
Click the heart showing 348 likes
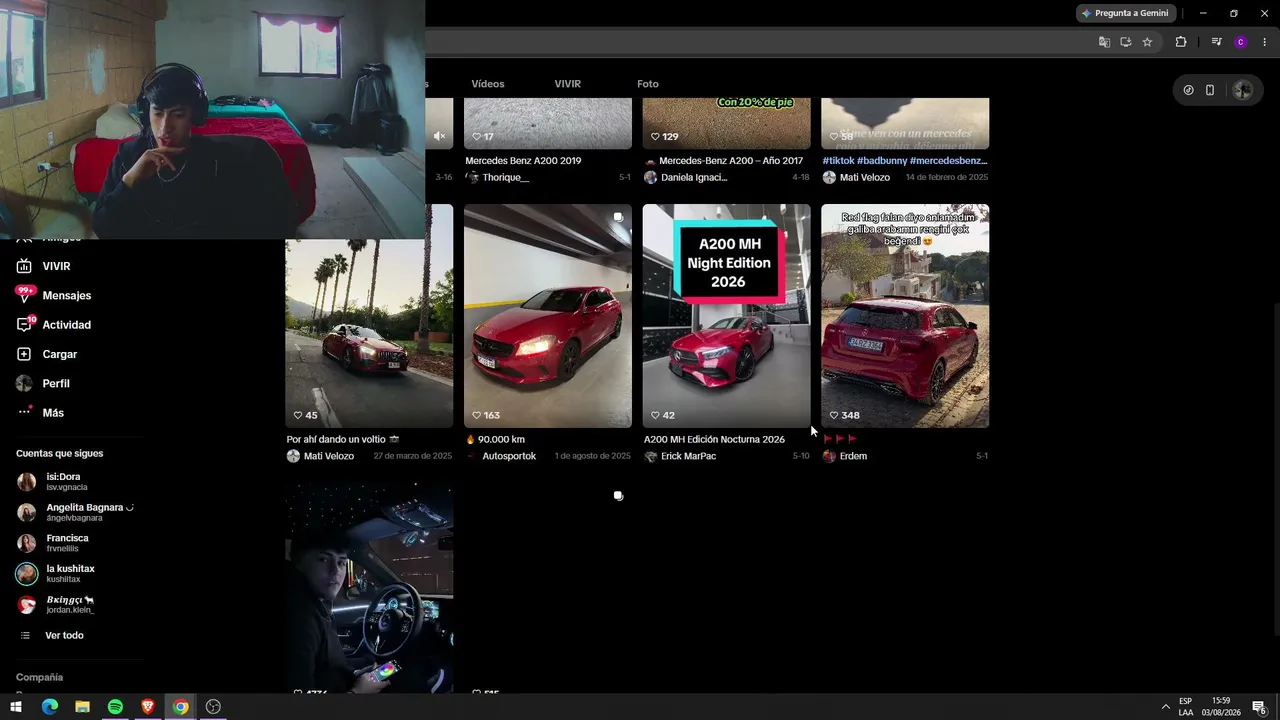(x=835, y=415)
